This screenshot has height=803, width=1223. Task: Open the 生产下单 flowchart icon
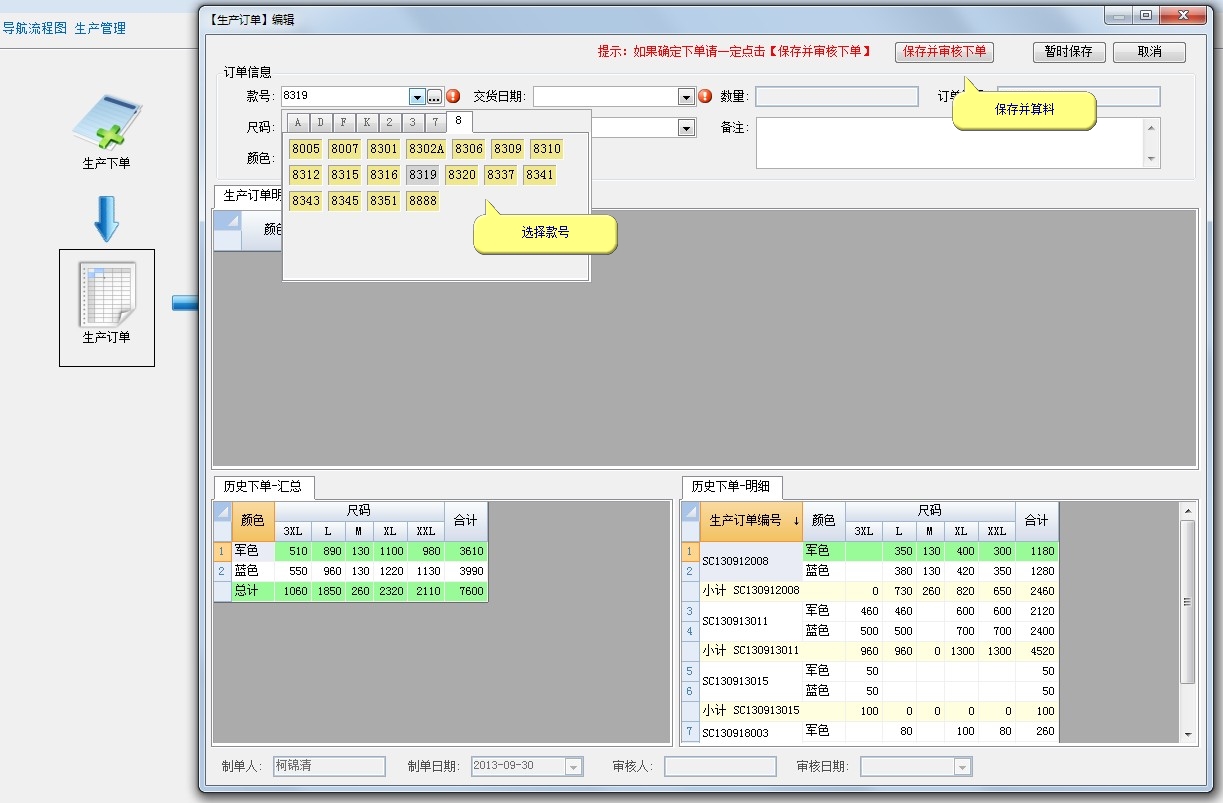click(106, 132)
